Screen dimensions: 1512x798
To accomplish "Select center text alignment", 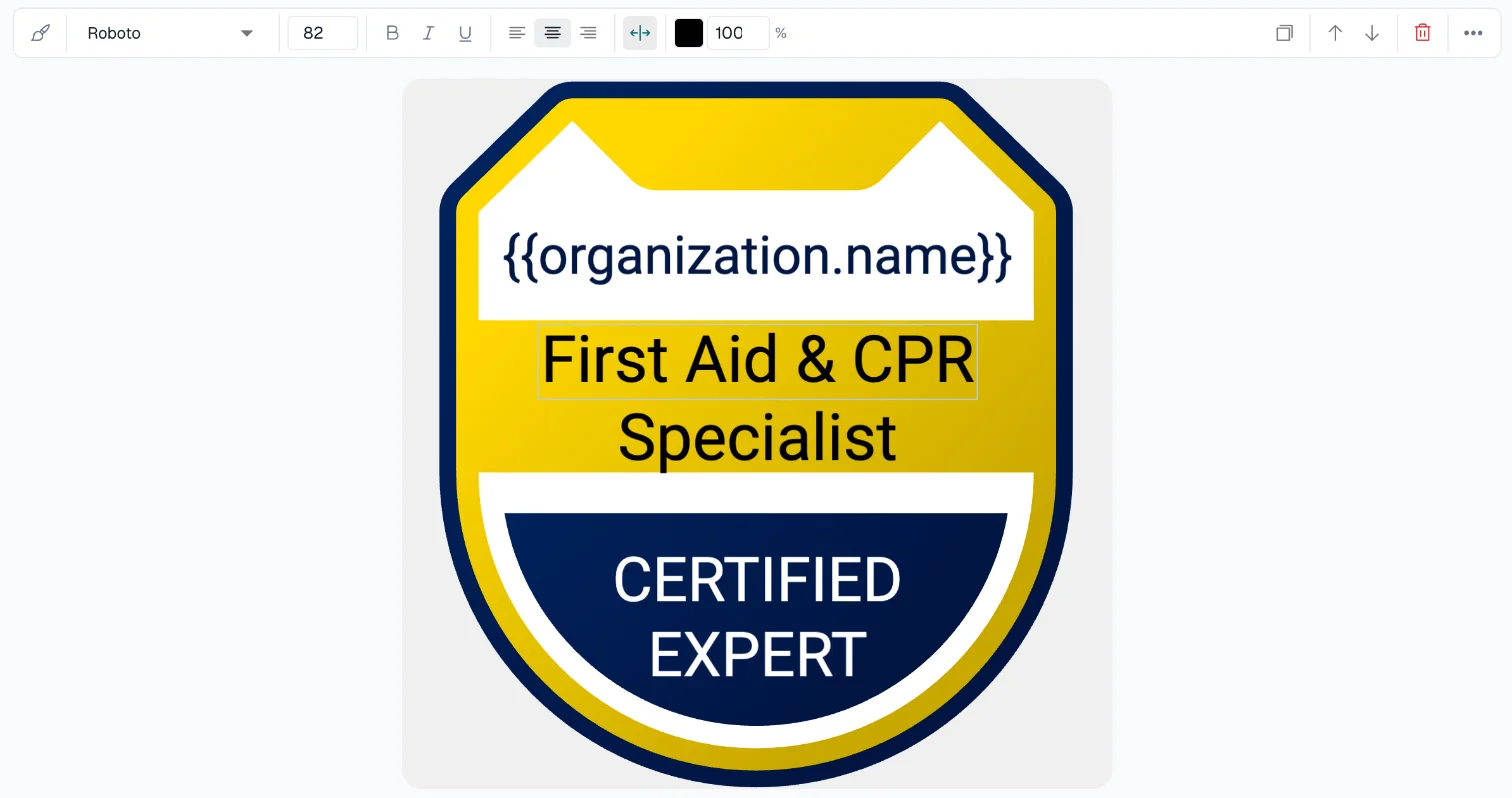I will (x=552, y=33).
